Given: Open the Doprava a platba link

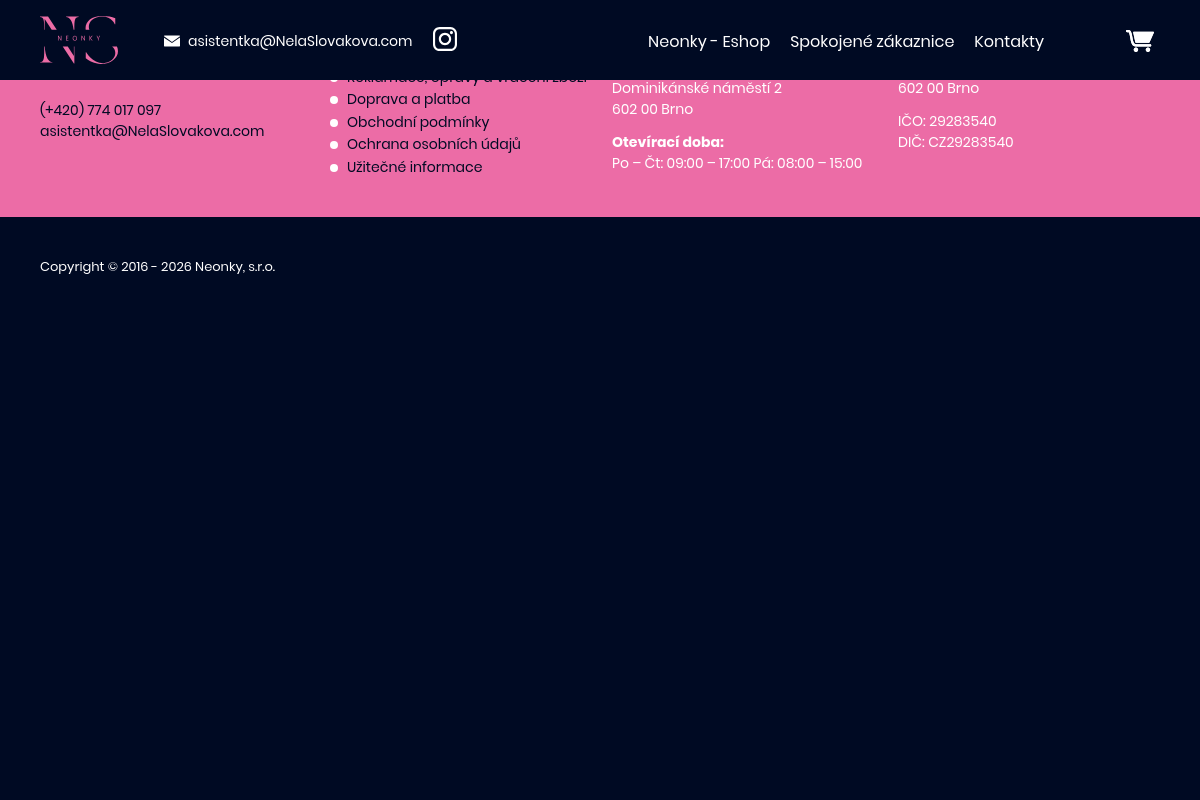Looking at the screenshot, I should (408, 99).
